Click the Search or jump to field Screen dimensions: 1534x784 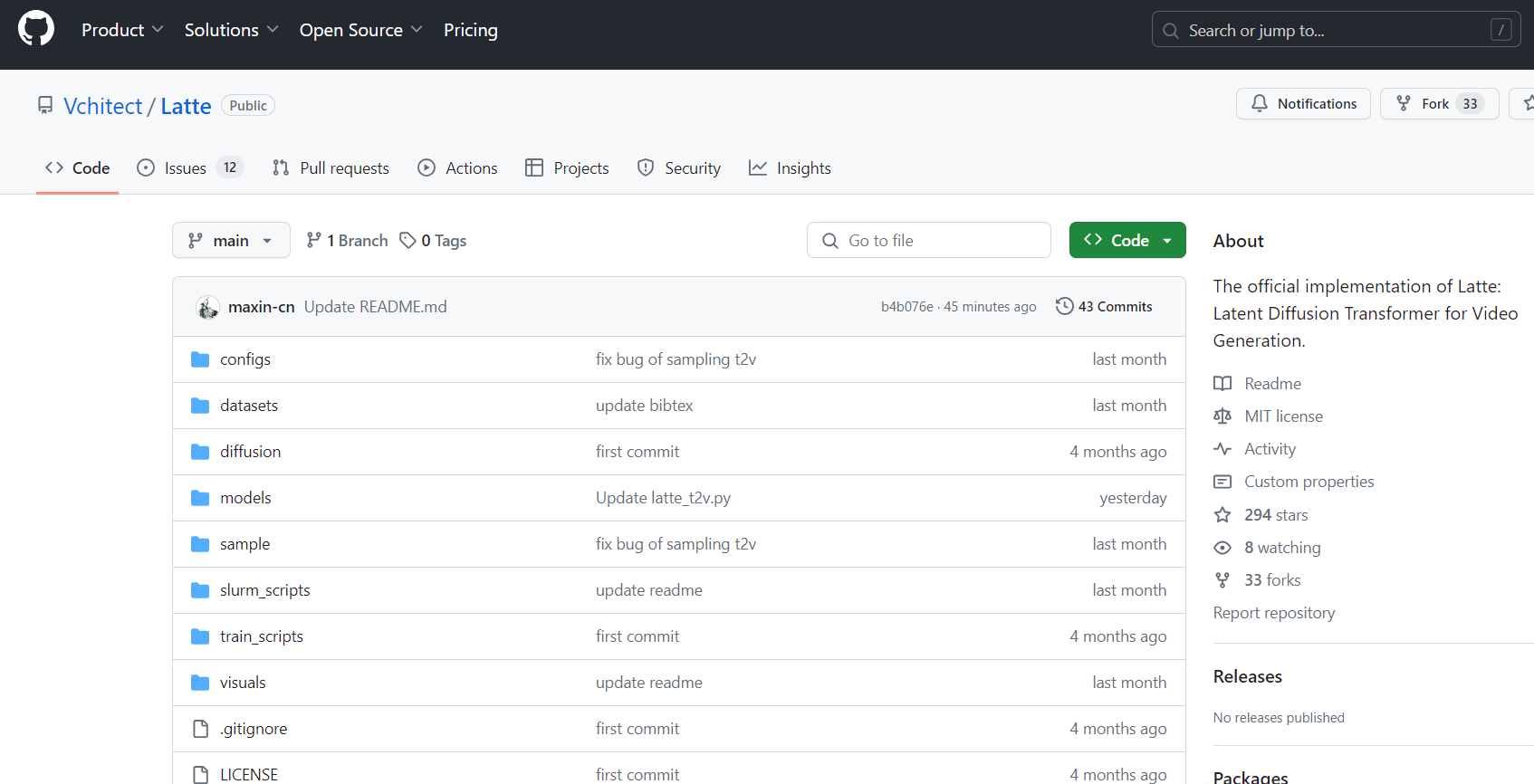[1337, 30]
